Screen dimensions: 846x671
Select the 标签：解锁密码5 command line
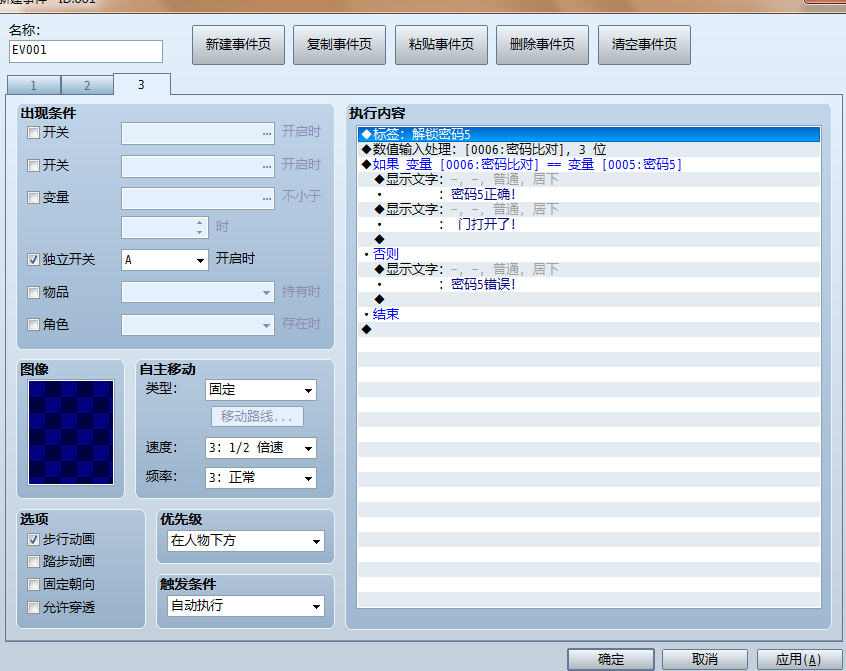point(589,134)
